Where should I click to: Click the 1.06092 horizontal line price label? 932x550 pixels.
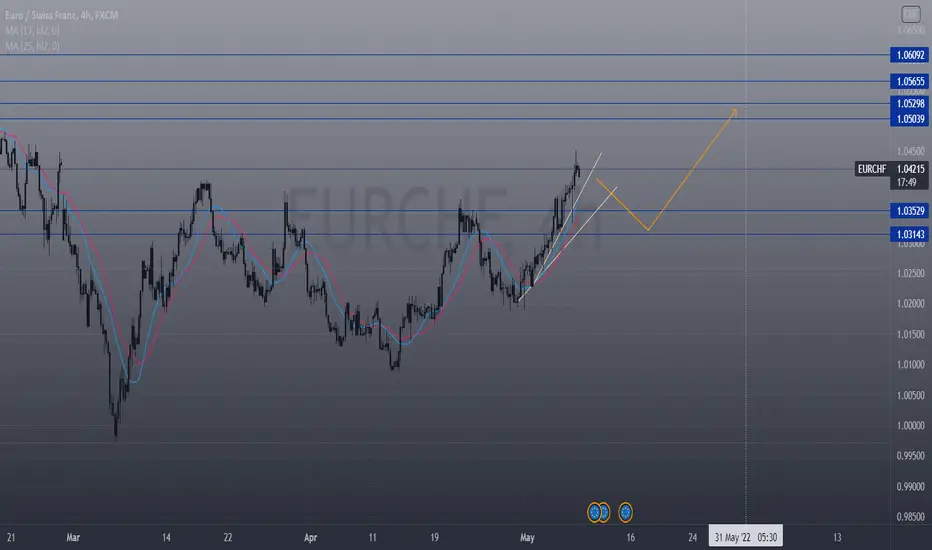(909, 55)
